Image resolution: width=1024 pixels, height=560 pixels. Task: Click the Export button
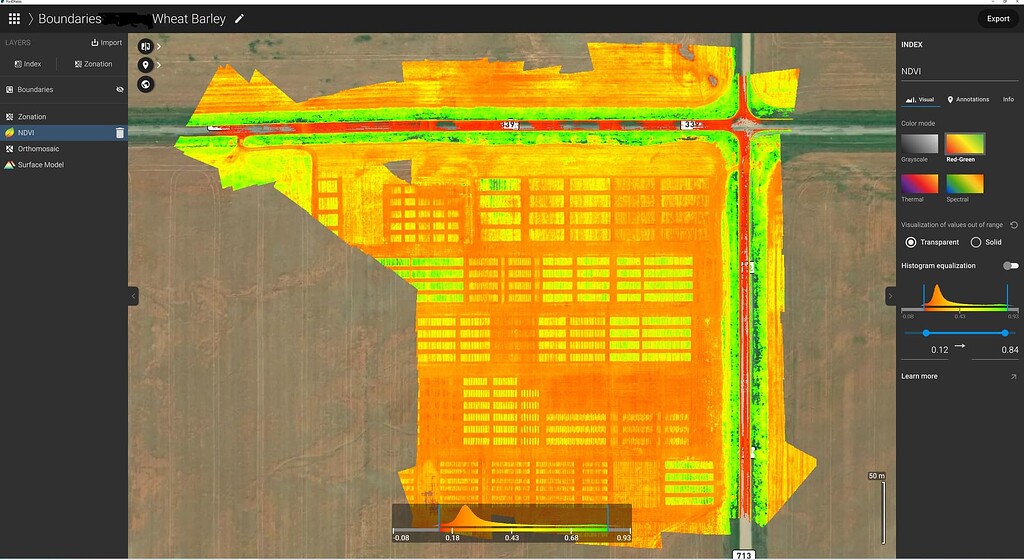click(x=997, y=19)
